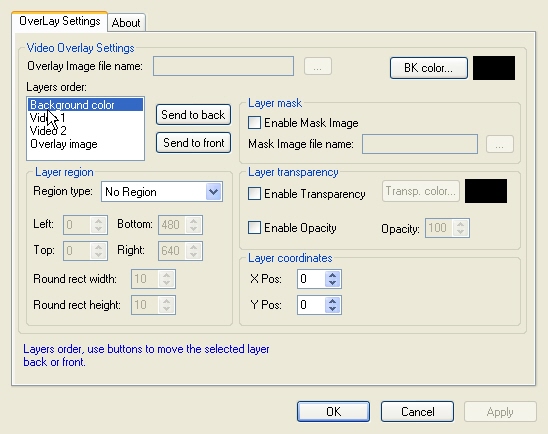Tick the Enable Transparency checkbox
Image resolution: width=548 pixels, height=434 pixels.
pyautogui.click(x=254, y=194)
